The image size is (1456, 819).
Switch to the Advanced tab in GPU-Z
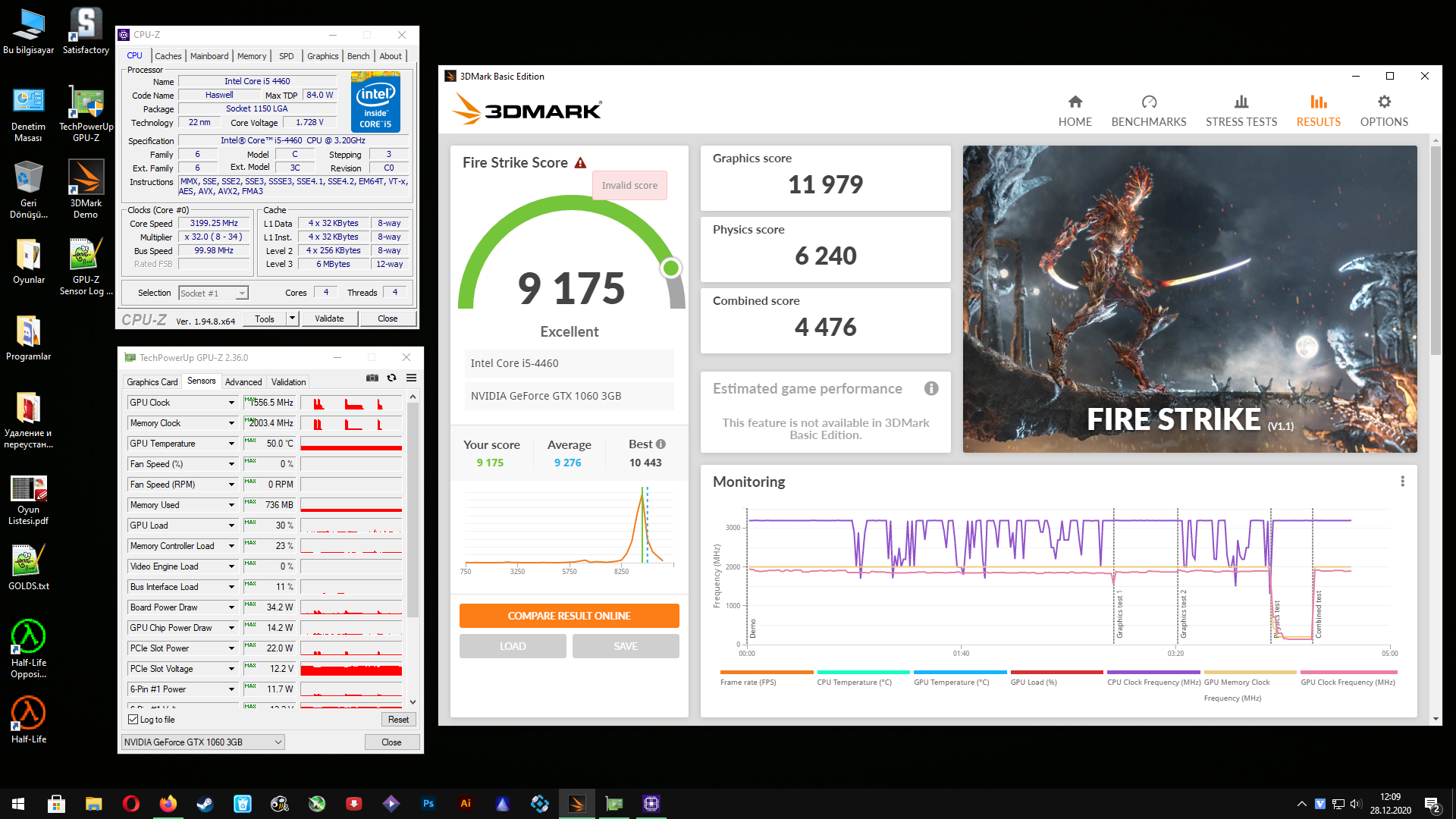pyautogui.click(x=243, y=382)
